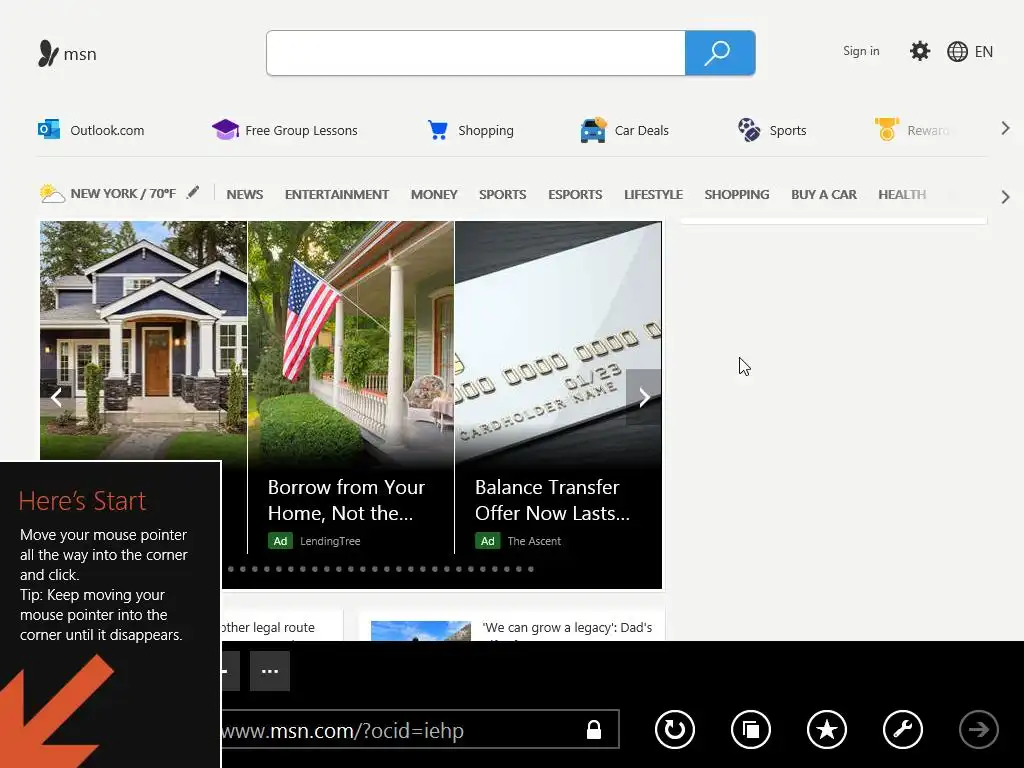
Task: Open the Borrow from Your Home headline
Action: pyautogui.click(x=346, y=500)
